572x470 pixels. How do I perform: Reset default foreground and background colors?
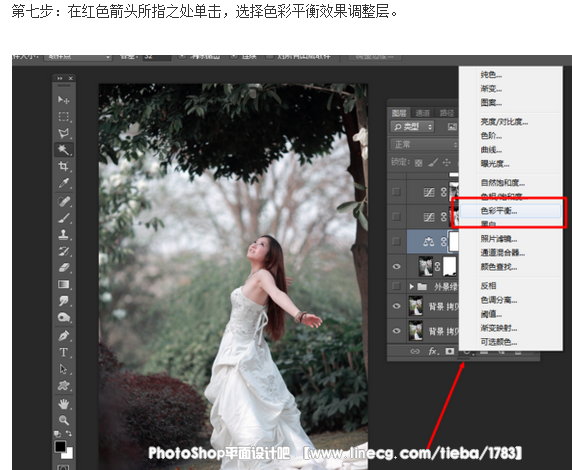point(57,434)
